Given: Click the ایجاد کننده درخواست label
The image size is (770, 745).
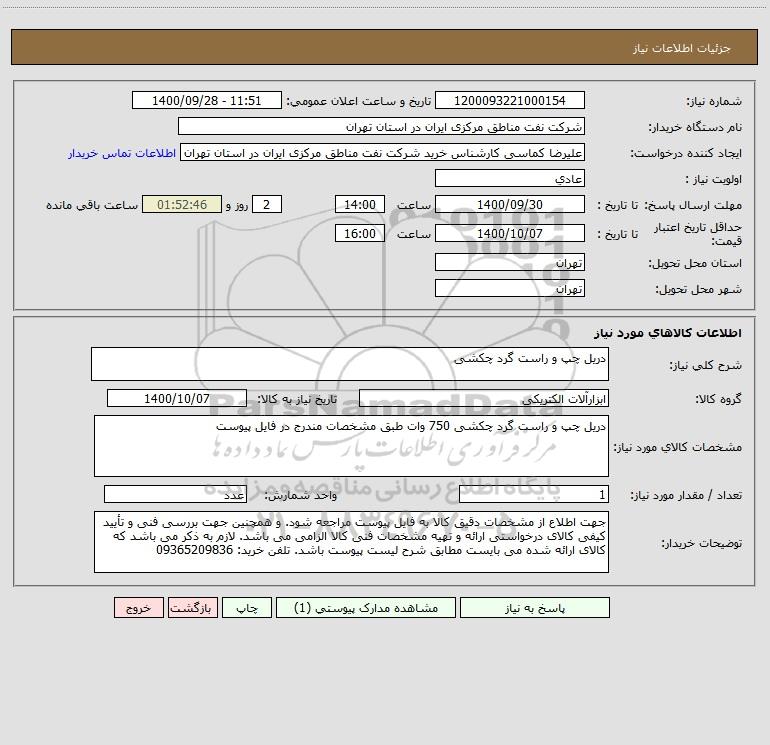Looking at the screenshot, I should click(x=686, y=153).
